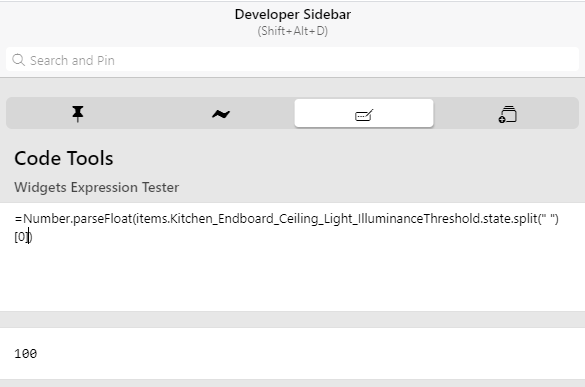Open the Pinned items tab with pin icon
Image resolution: width=585 pixels, height=387 pixels.
[x=78, y=113]
